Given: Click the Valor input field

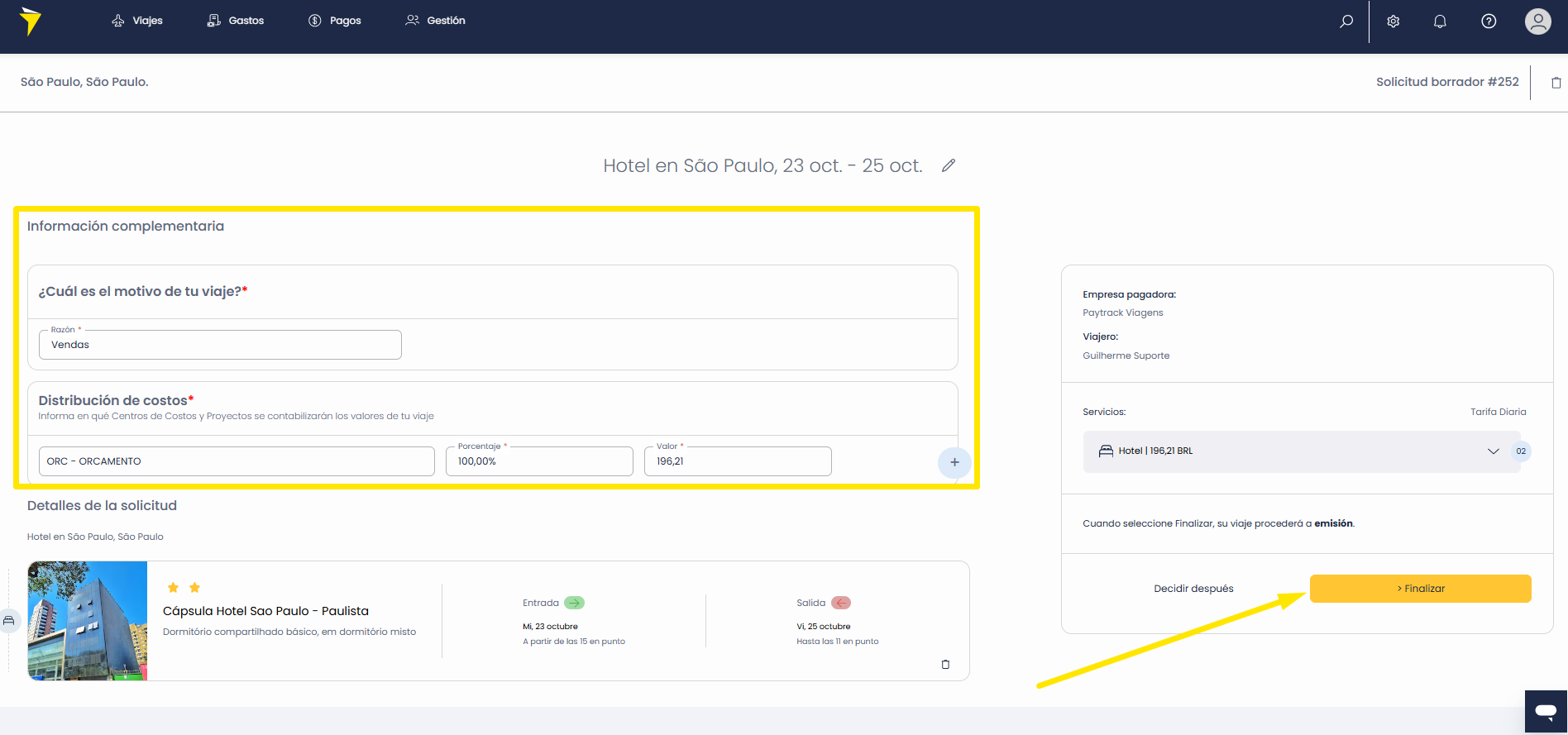Looking at the screenshot, I should coord(738,461).
